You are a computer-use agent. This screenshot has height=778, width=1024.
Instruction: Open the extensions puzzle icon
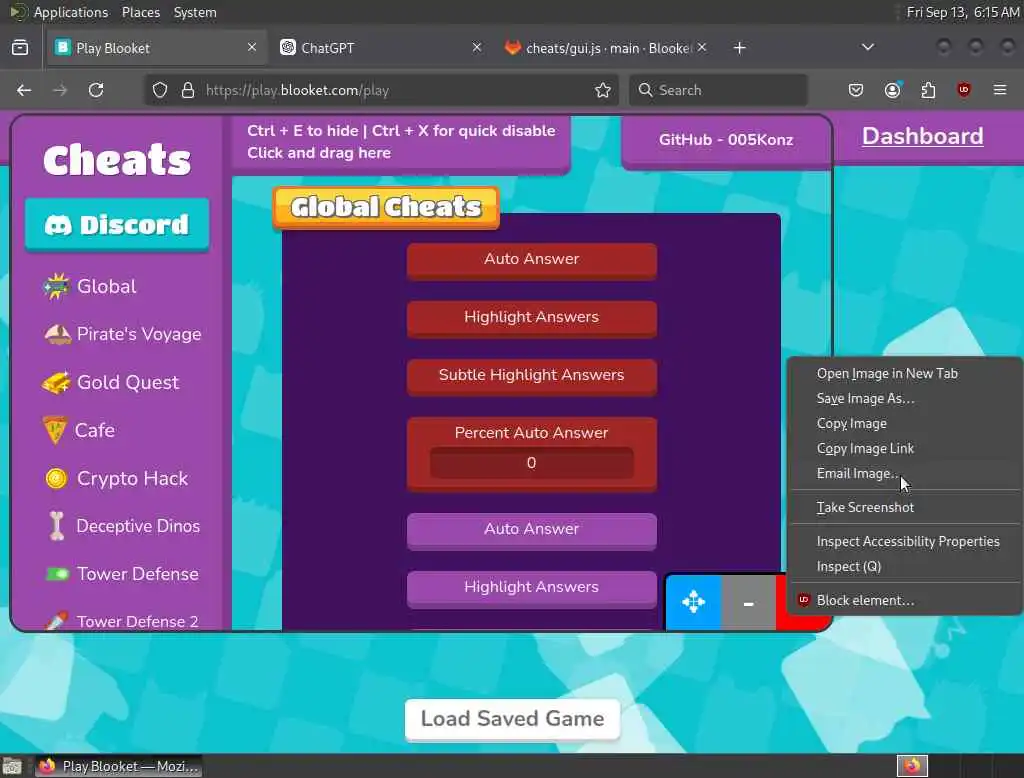pyautogui.click(x=928, y=90)
